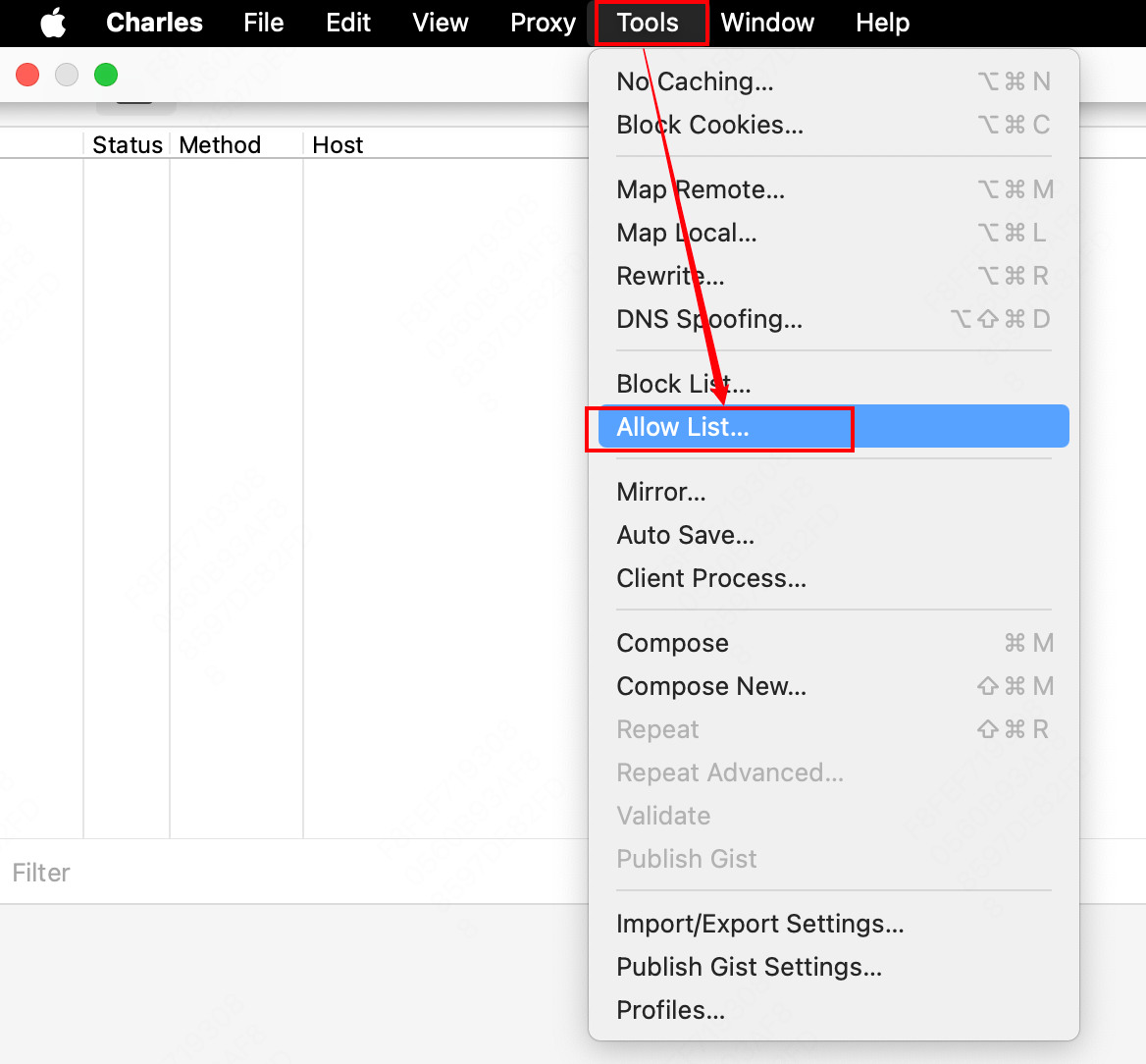Viewport: 1146px width, 1064px height.
Task: Click the Status column header
Action: [x=128, y=145]
